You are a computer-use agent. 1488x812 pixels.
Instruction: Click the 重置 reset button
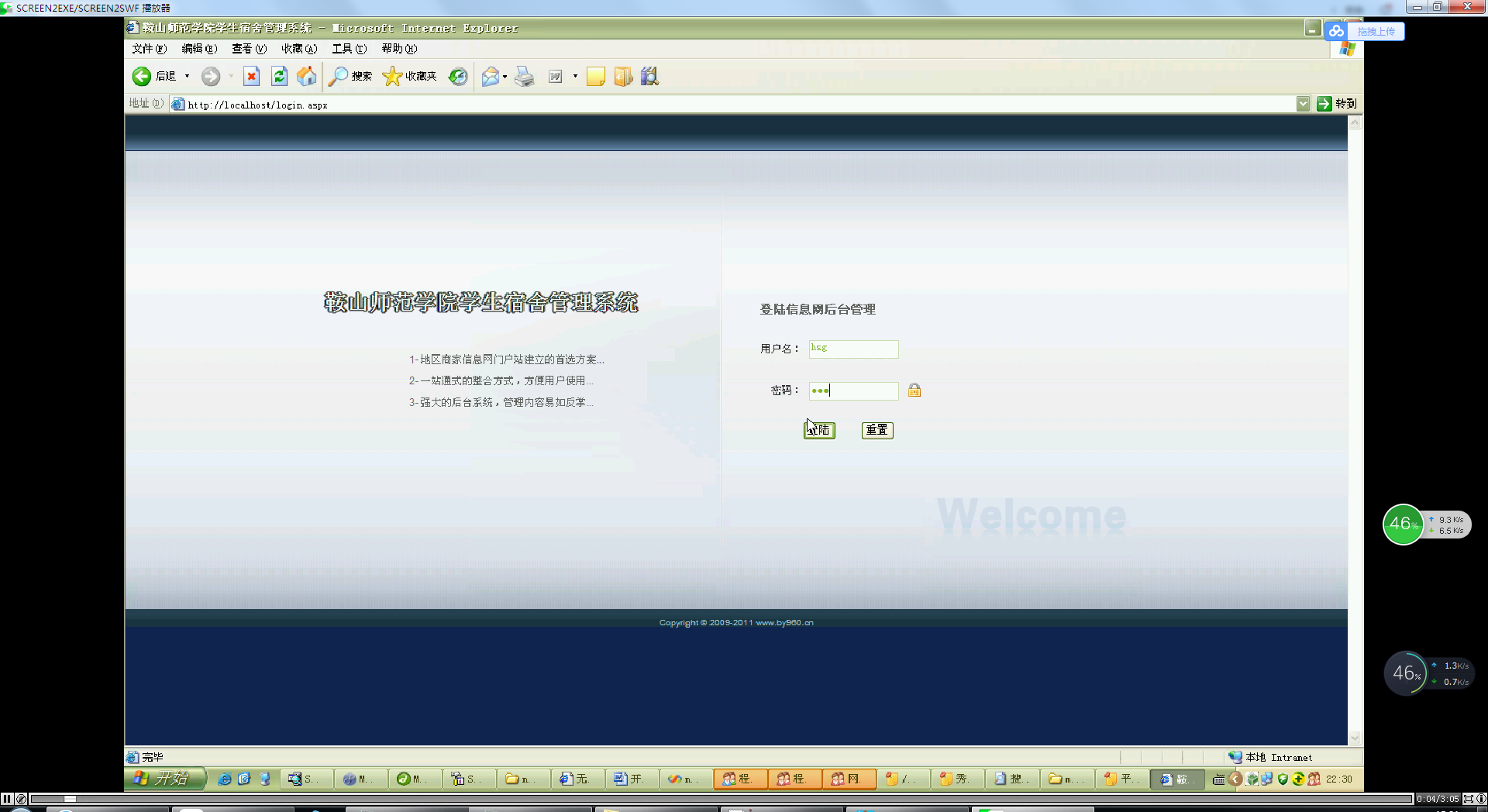pos(877,430)
